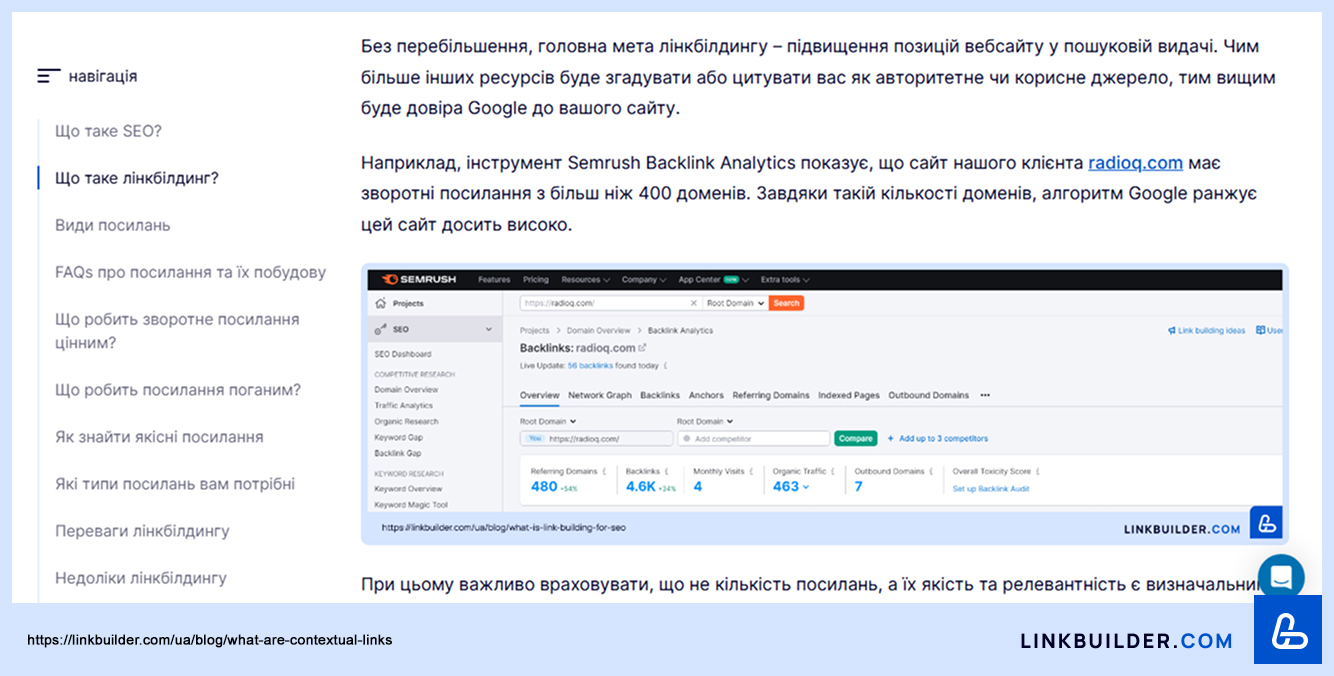1334x676 pixels.
Task: Open FAQs про посилання та їх побудову
Action: [x=191, y=272]
